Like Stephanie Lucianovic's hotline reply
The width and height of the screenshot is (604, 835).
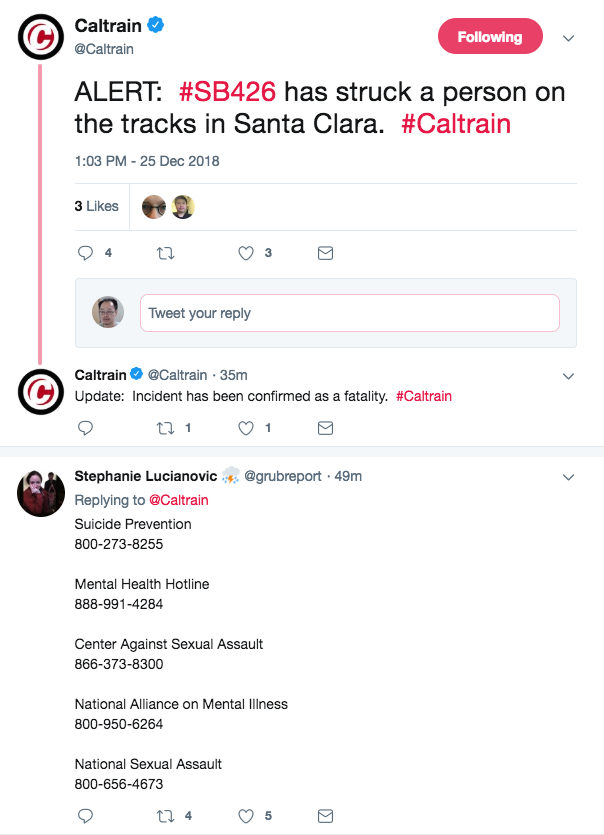pyautogui.click(x=246, y=816)
